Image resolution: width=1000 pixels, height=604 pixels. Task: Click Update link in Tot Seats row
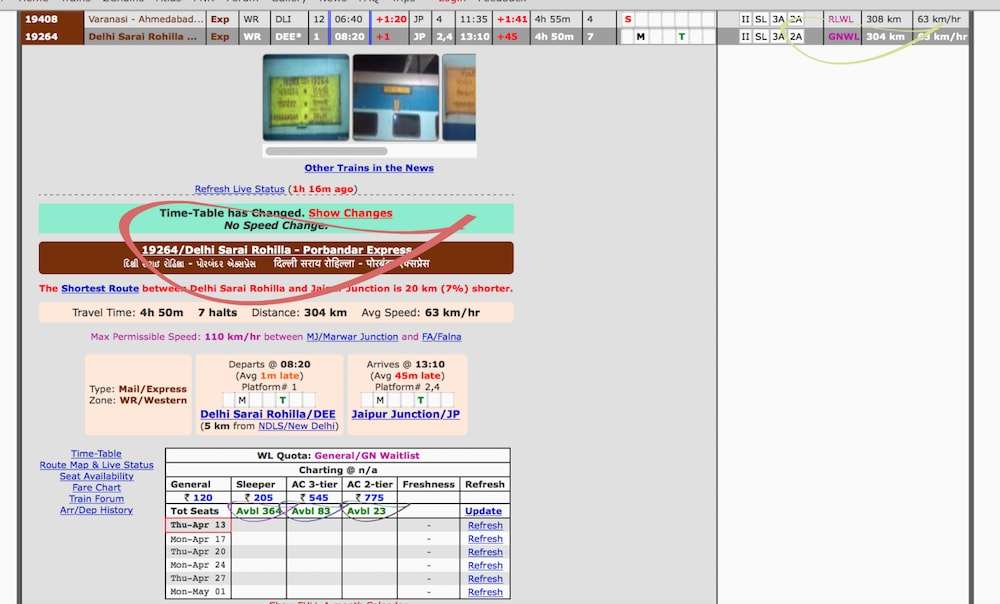click(x=483, y=511)
